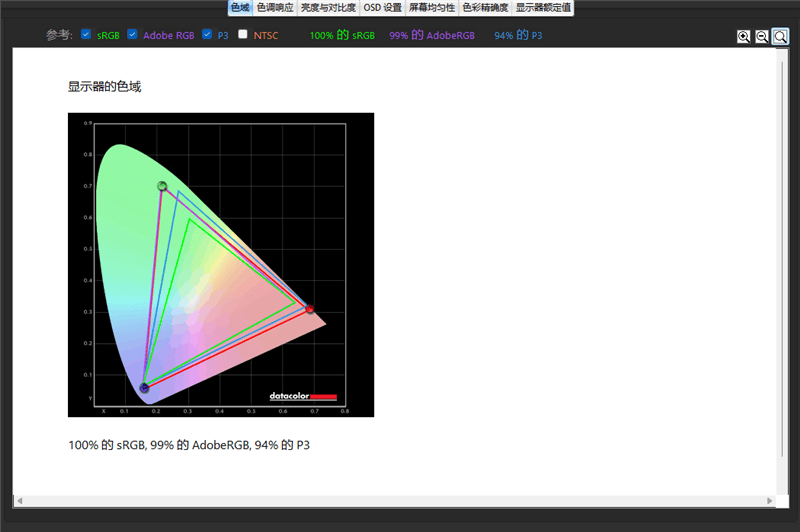Click the zoom in magnifier icon
800x532 pixels.
pyautogui.click(x=744, y=37)
